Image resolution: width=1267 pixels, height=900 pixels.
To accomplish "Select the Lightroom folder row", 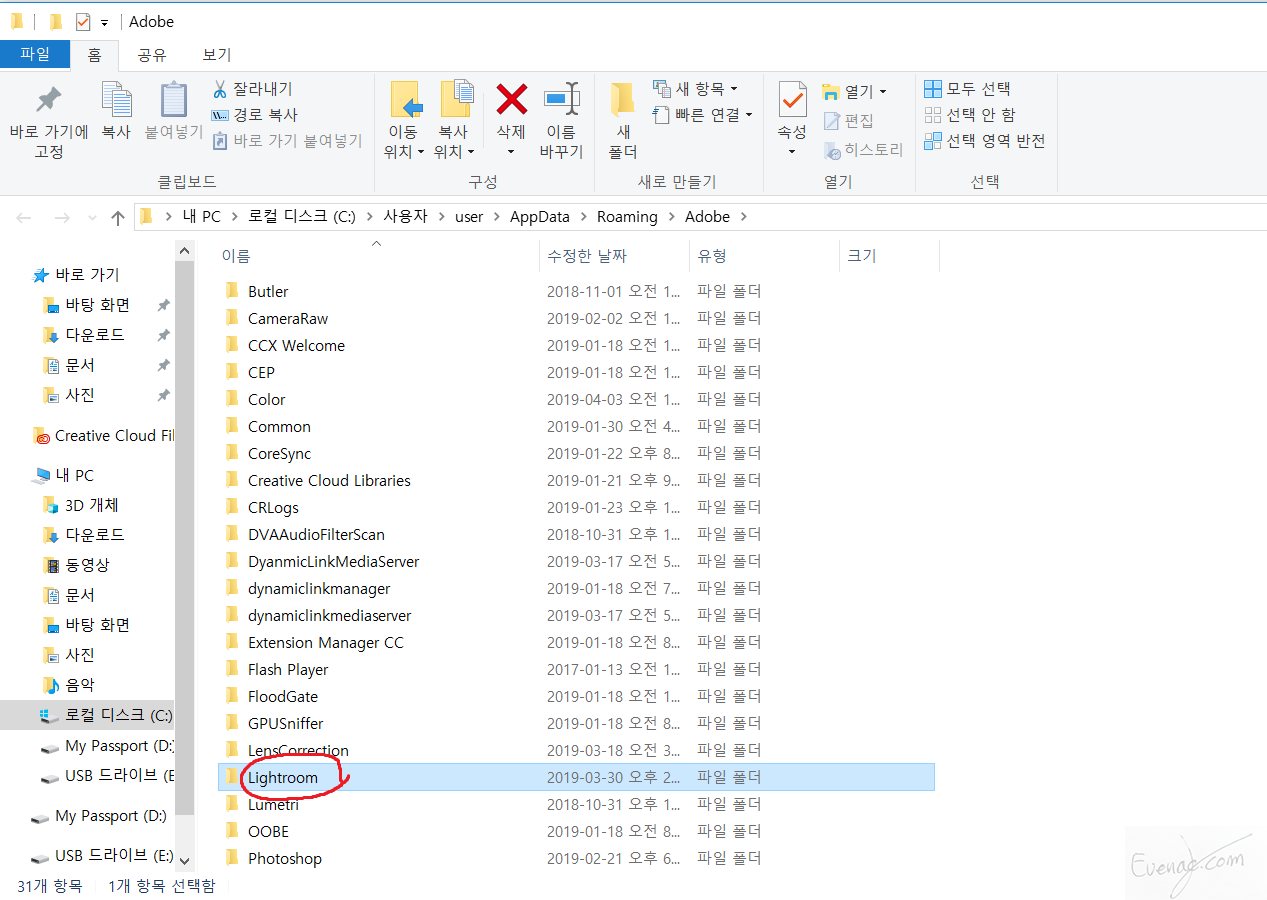I will (x=576, y=777).
